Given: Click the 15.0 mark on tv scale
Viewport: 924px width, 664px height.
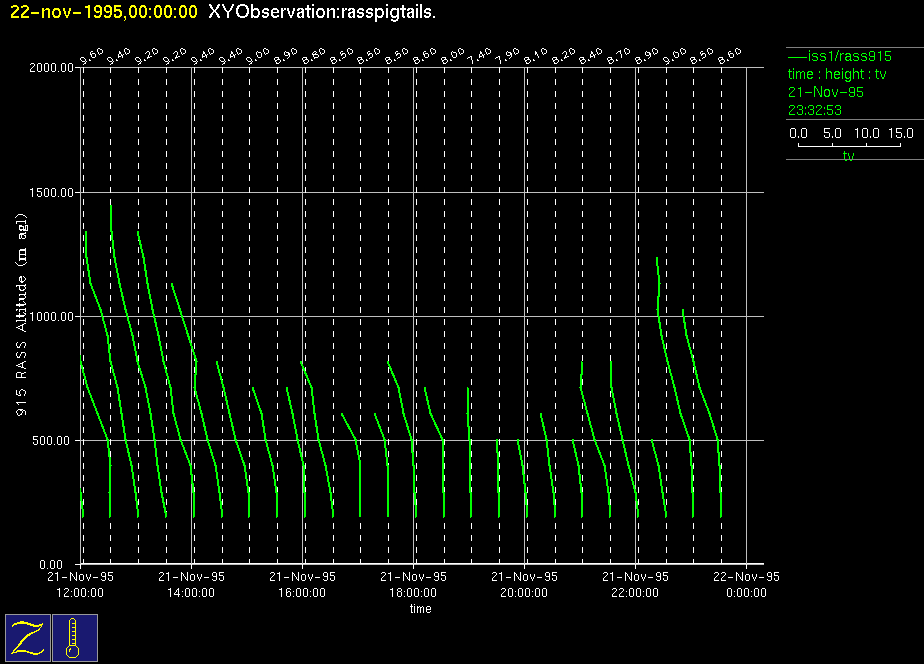Looking at the screenshot, I should click(900, 133).
